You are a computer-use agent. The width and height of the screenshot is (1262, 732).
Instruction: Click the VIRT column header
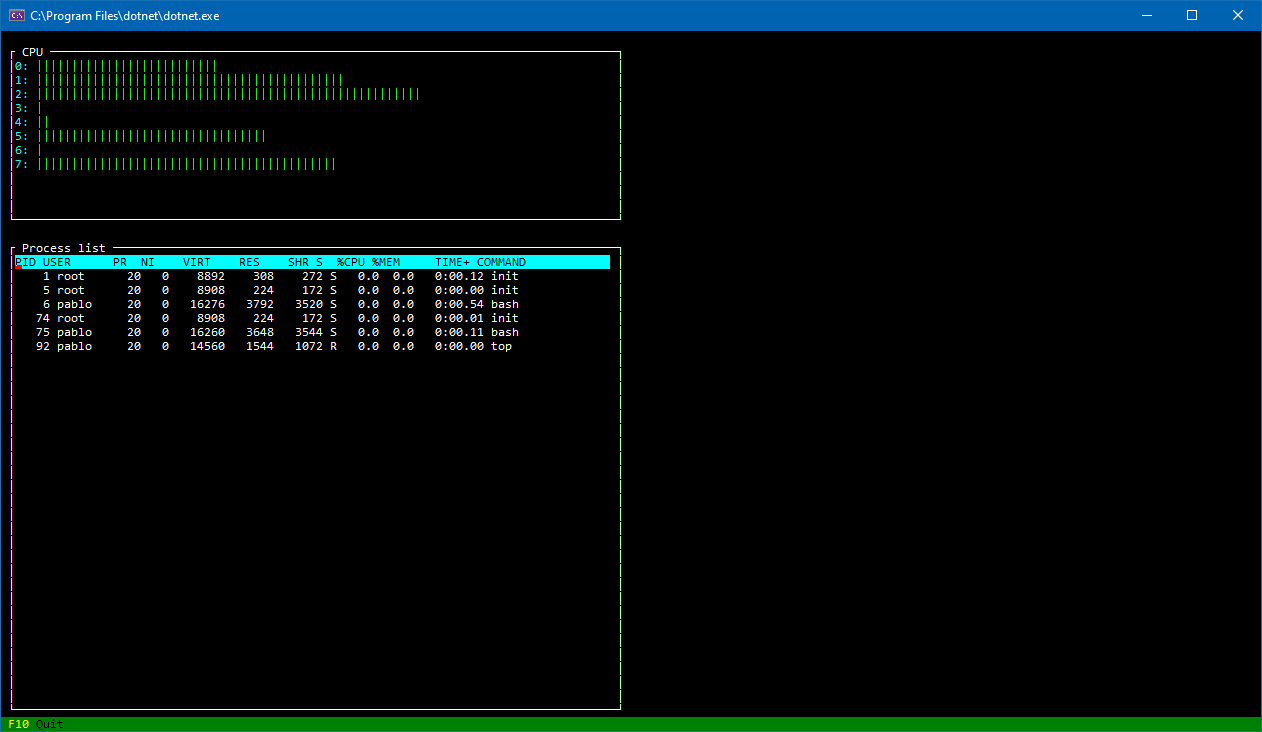click(x=197, y=262)
